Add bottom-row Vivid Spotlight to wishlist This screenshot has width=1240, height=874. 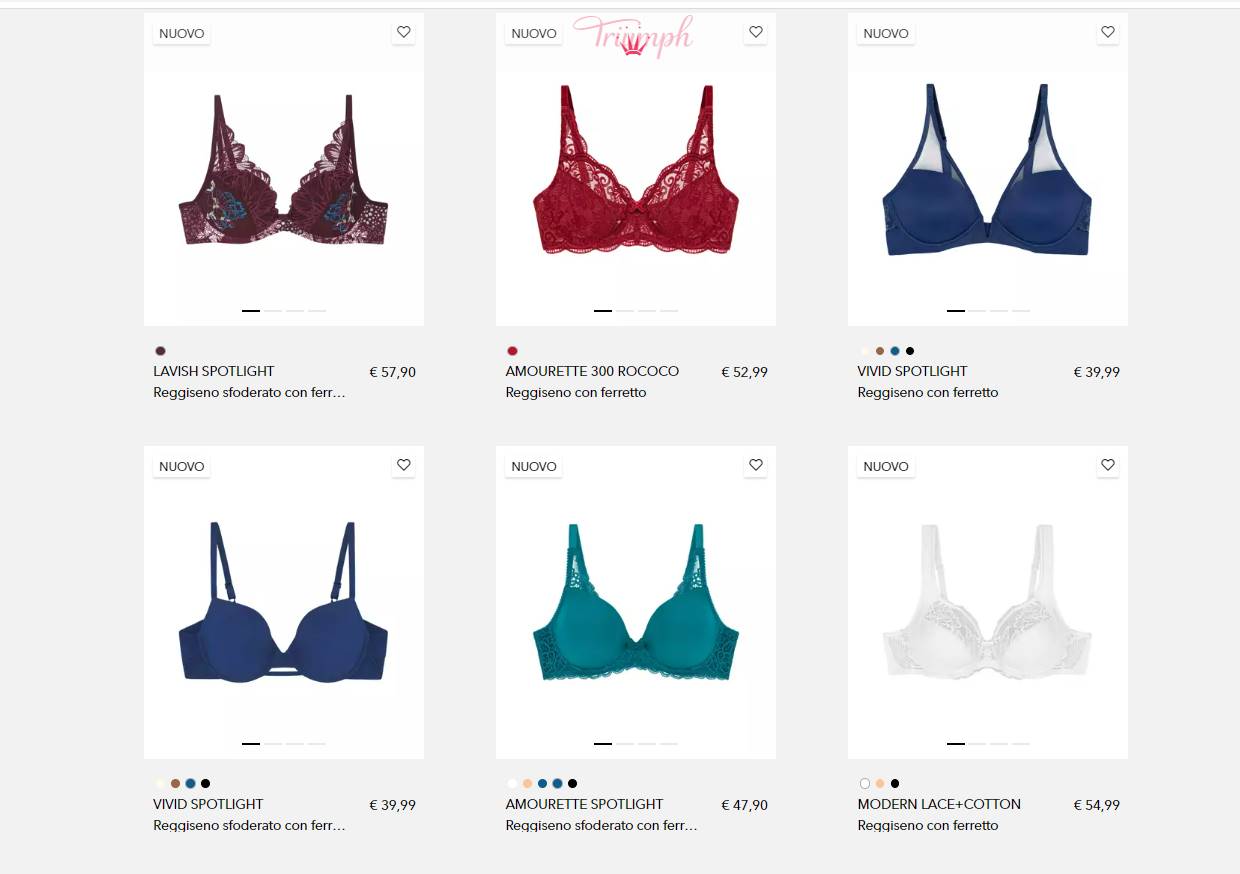pyautogui.click(x=404, y=465)
